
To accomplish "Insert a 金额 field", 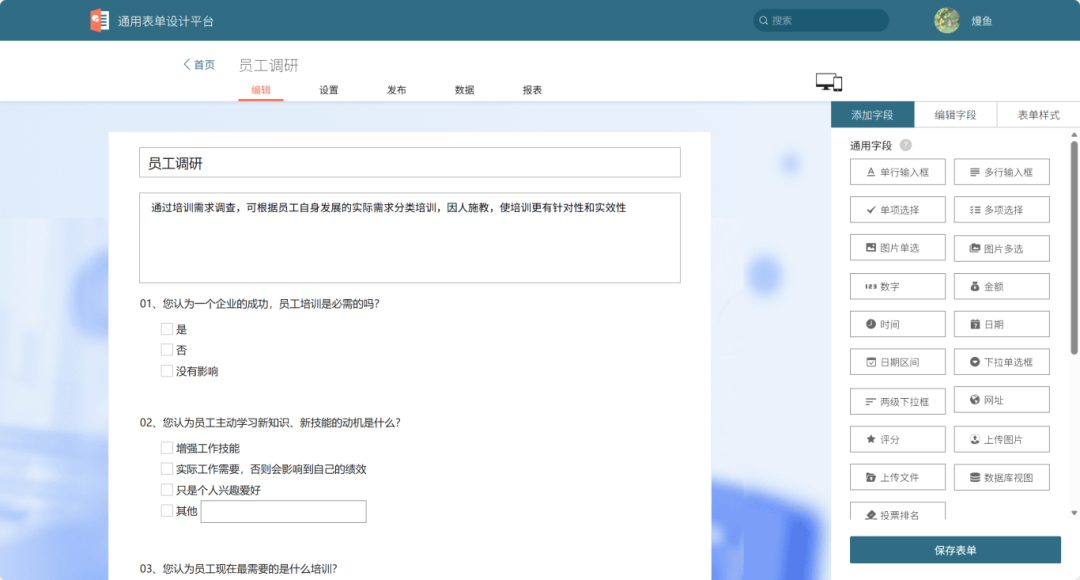I will click(1001, 285).
